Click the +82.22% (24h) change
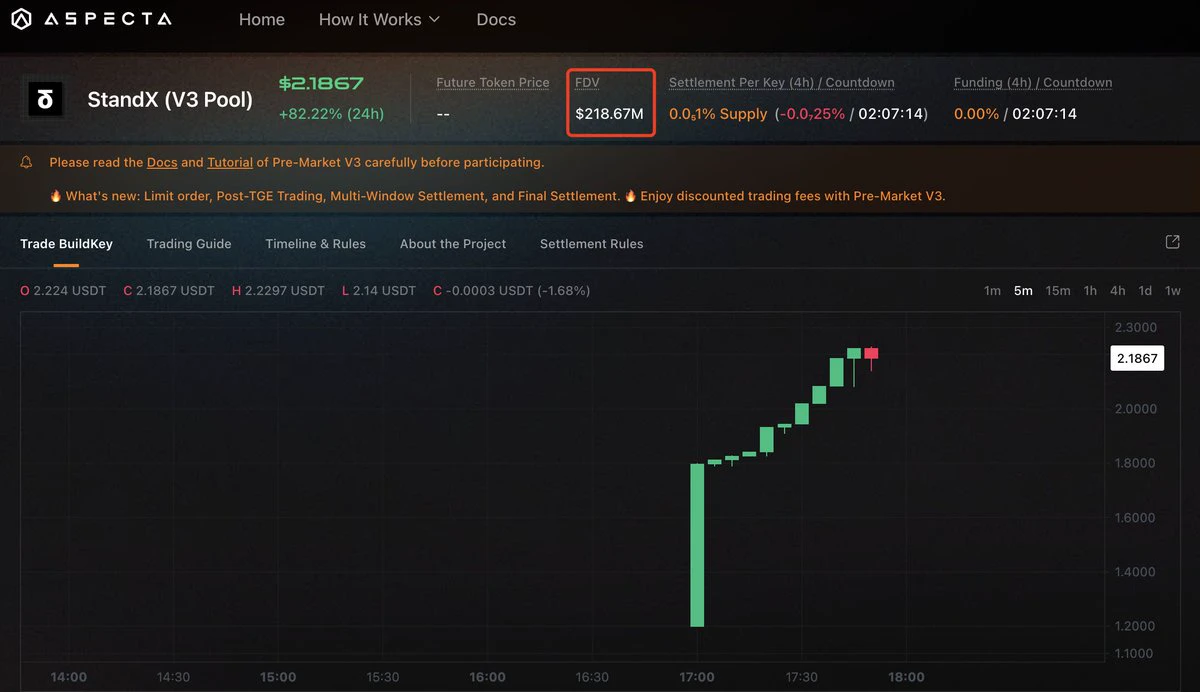Viewport: 1200px width, 692px height. point(331,114)
